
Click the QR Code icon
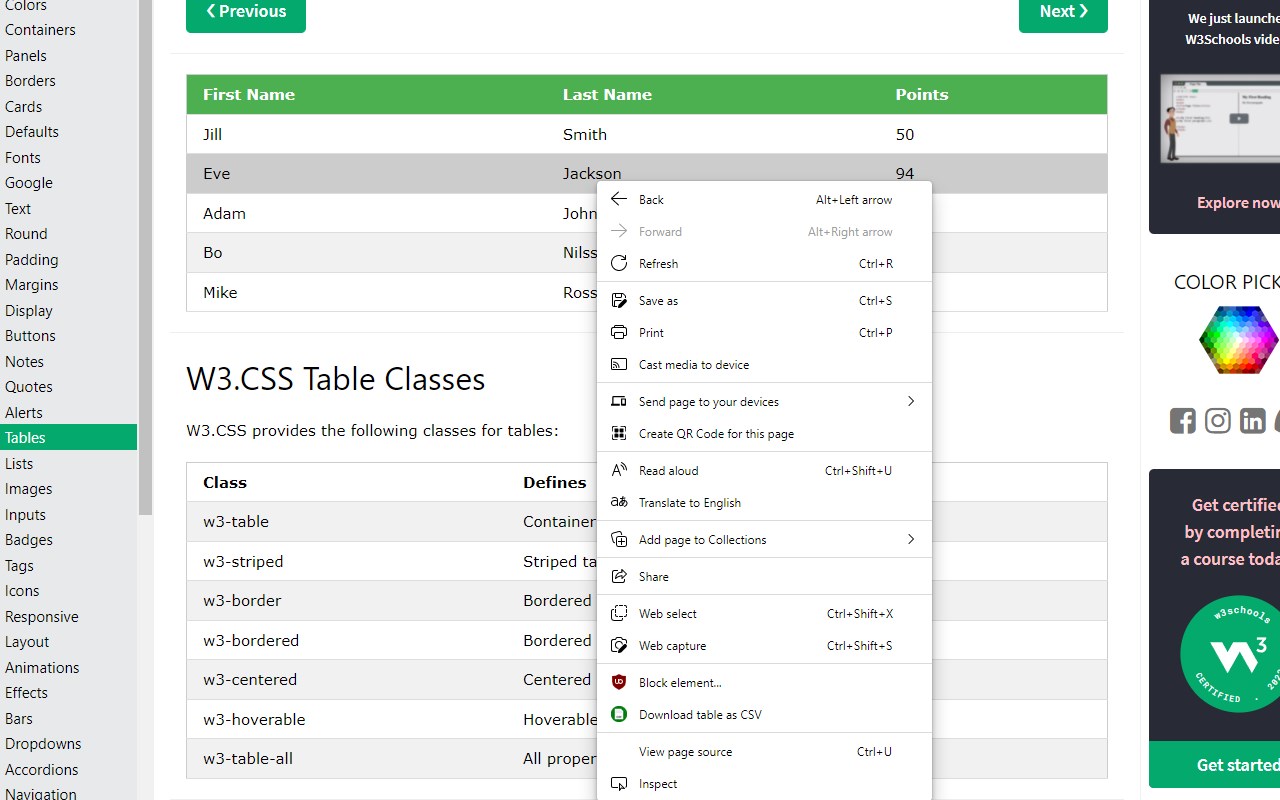coord(619,433)
